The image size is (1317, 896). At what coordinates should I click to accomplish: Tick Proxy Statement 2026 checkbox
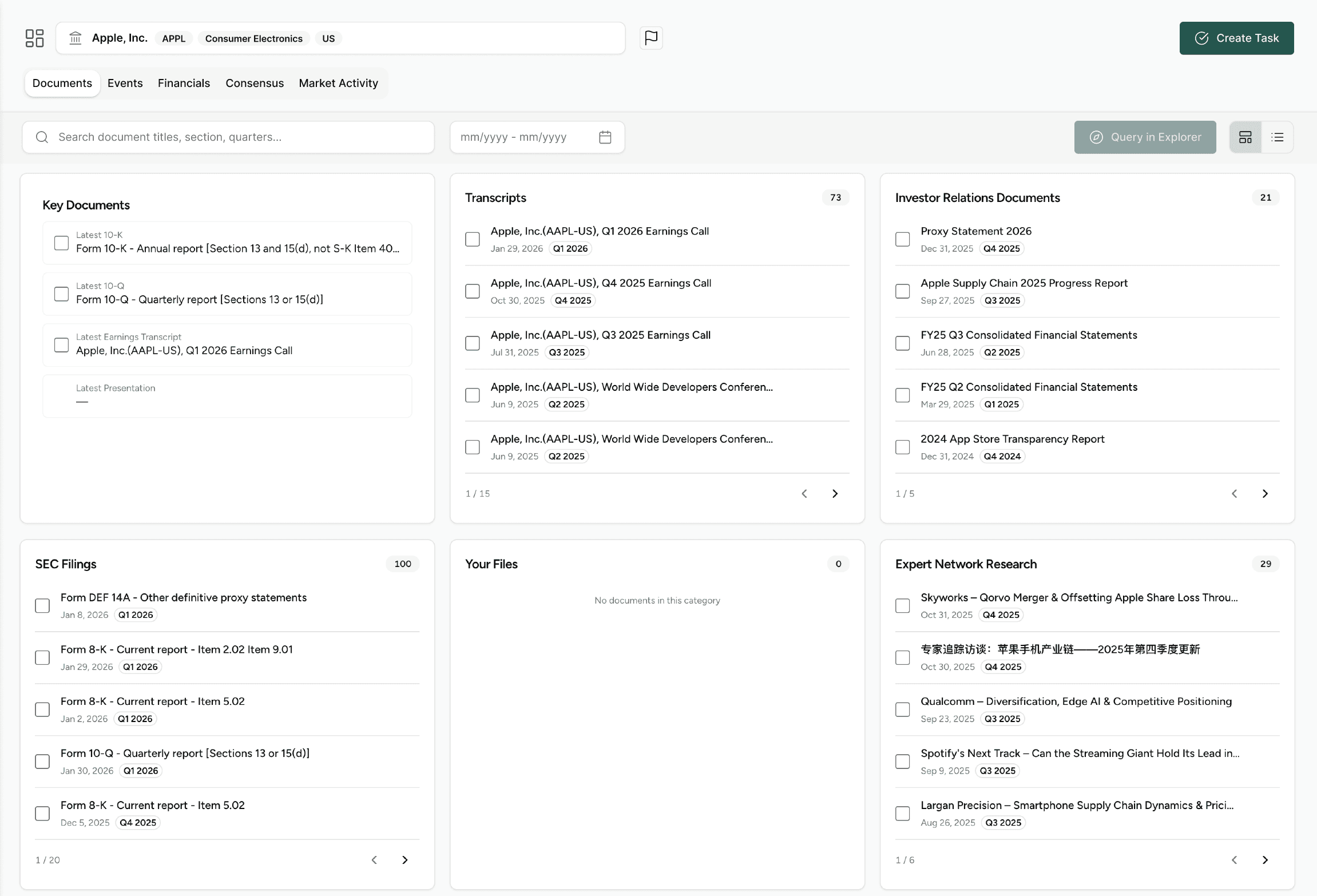coord(903,239)
